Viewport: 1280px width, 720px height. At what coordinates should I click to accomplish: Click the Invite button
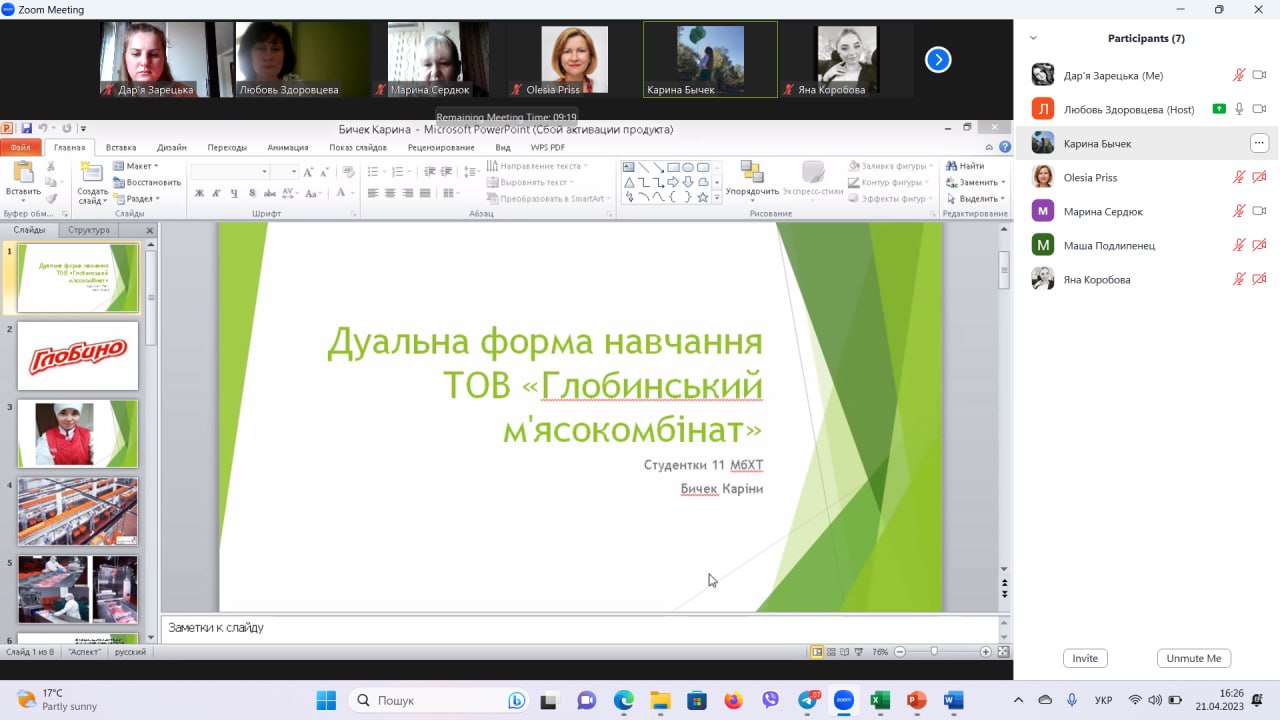click(x=1085, y=658)
